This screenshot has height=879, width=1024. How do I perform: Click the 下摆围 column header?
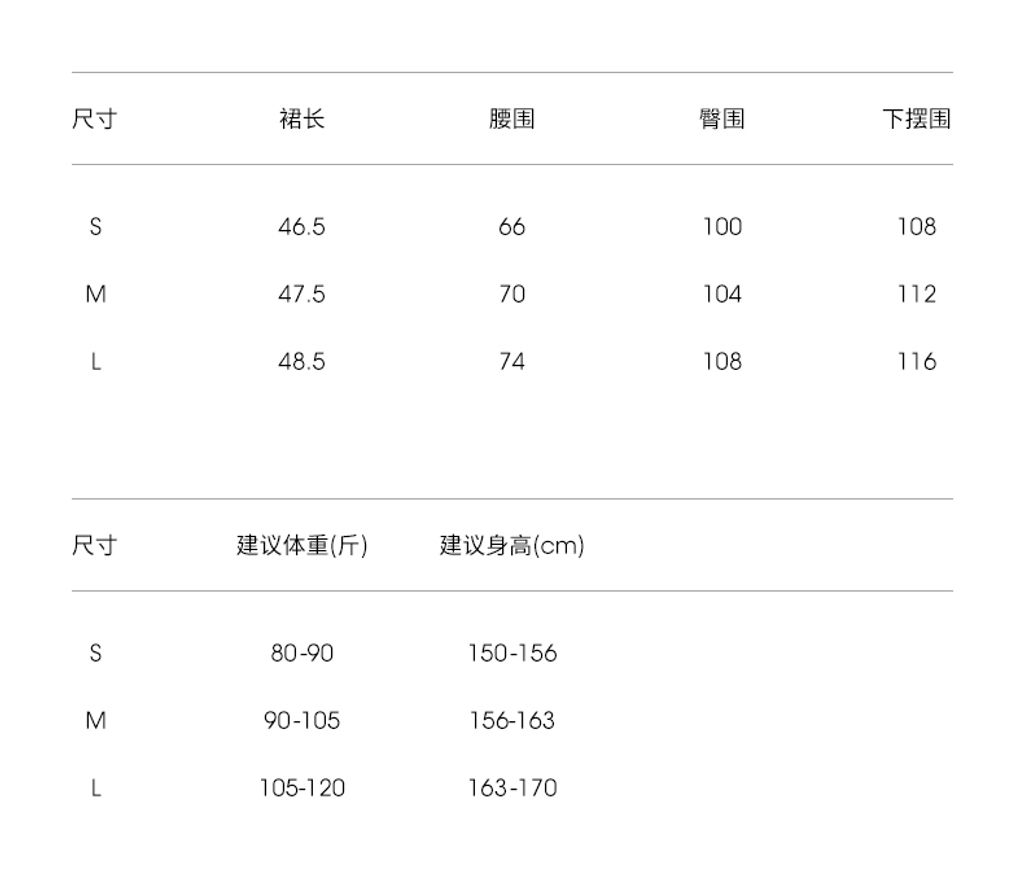[x=916, y=120]
